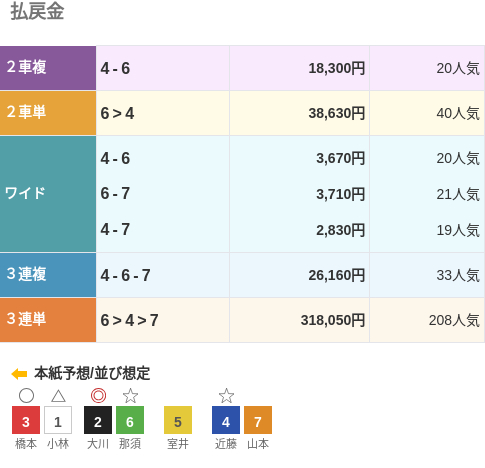Click the star mark above 近藤
485x468 pixels.
tap(226, 396)
